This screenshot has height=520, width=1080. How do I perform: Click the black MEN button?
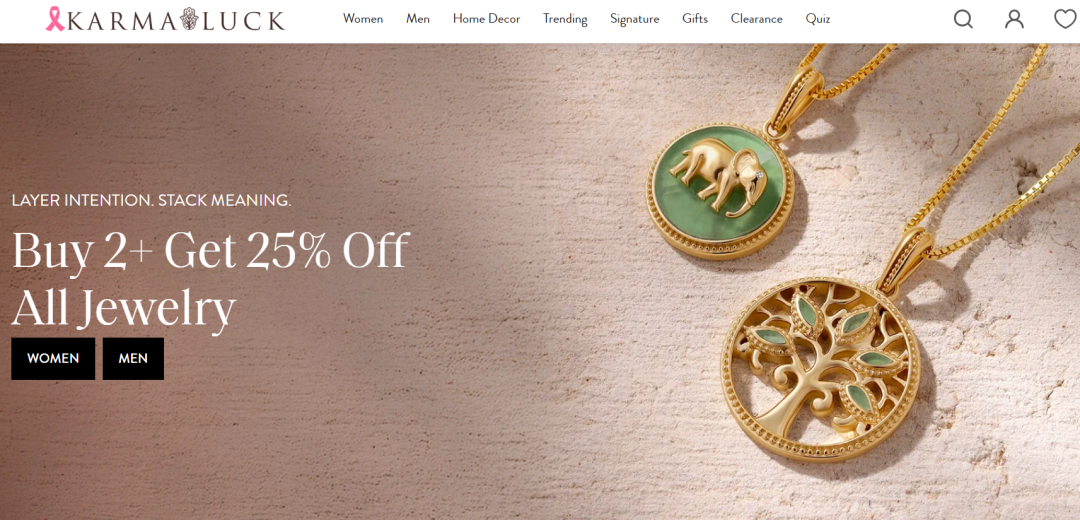pyautogui.click(x=133, y=358)
